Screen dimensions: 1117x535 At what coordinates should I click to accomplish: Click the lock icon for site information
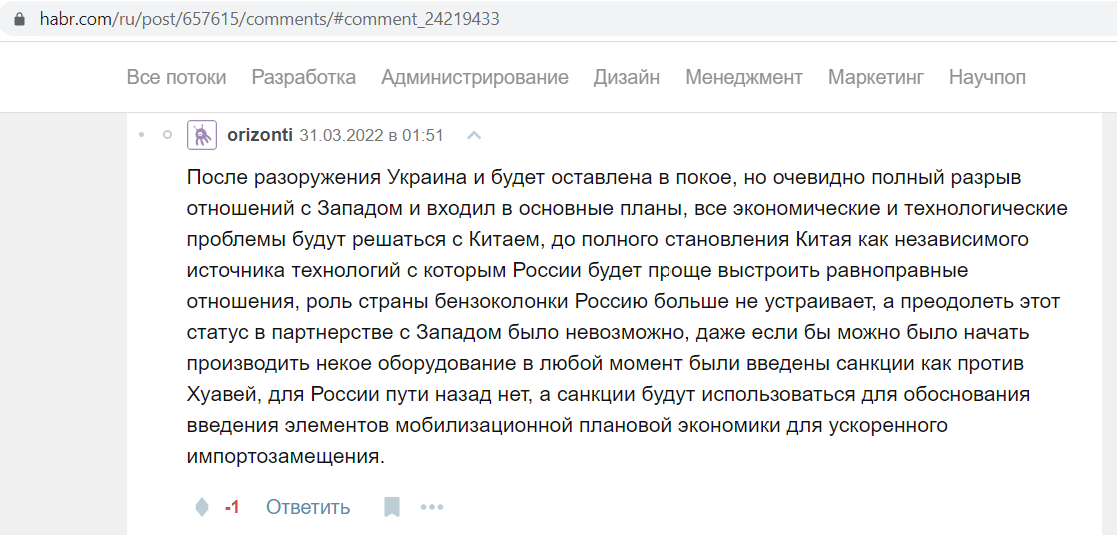pyautogui.click(x=20, y=19)
